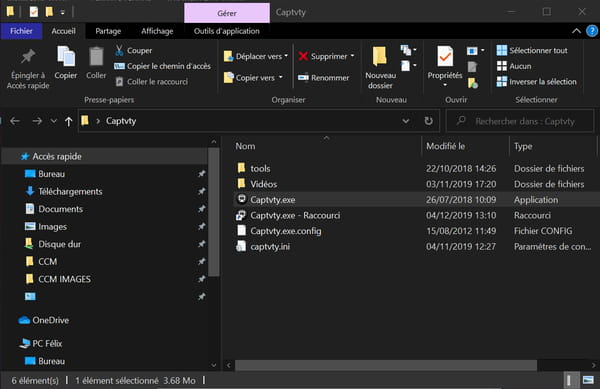Select the tools folder

pyautogui.click(x=260, y=168)
